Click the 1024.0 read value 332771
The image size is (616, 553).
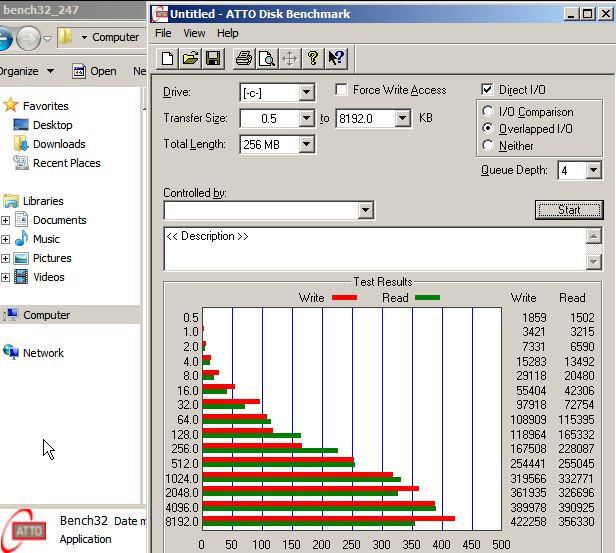pyautogui.click(x=576, y=478)
